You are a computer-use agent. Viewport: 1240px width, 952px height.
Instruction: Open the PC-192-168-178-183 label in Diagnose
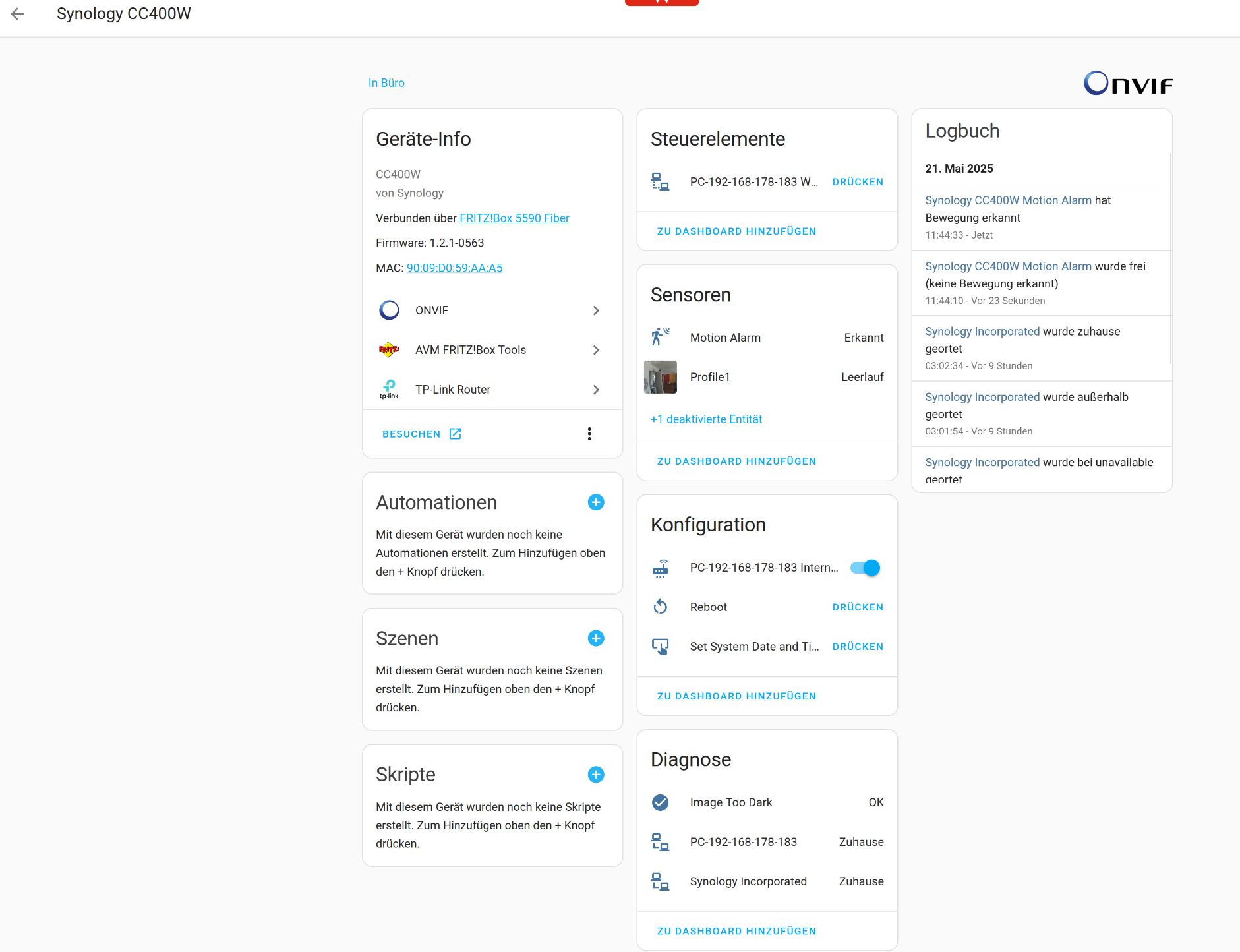(x=744, y=842)
